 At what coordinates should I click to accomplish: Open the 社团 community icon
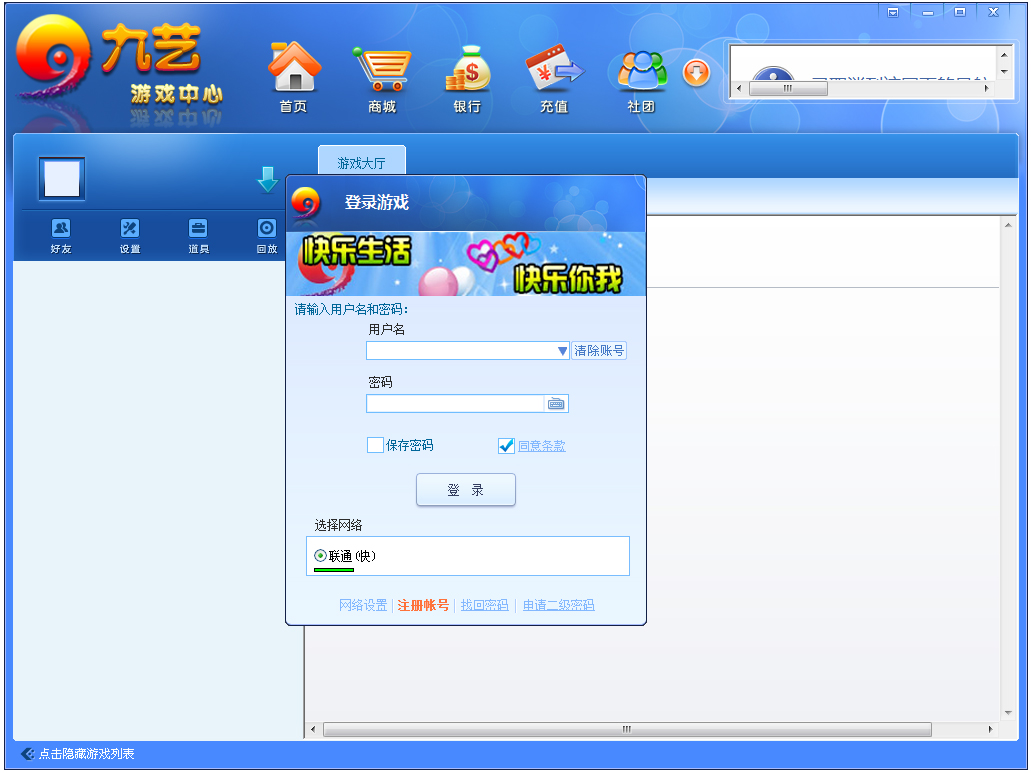click(x=641, y=68)
